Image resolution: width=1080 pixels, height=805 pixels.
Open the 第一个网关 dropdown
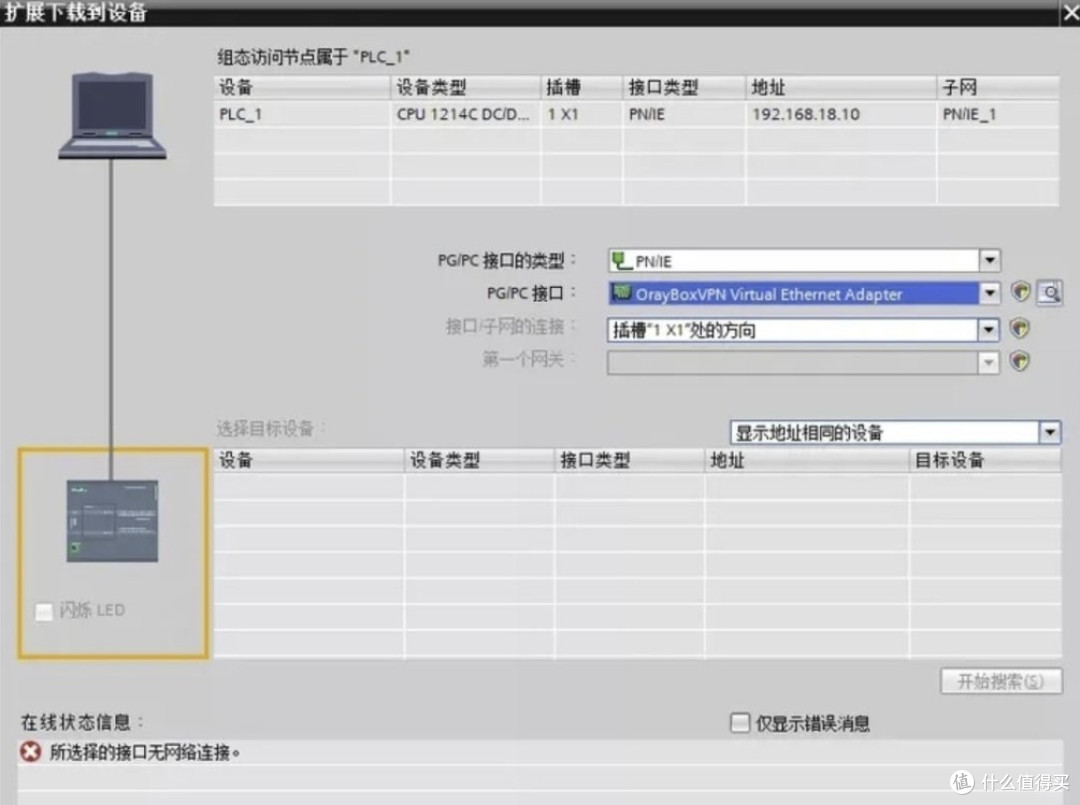[x=988, y=362]
